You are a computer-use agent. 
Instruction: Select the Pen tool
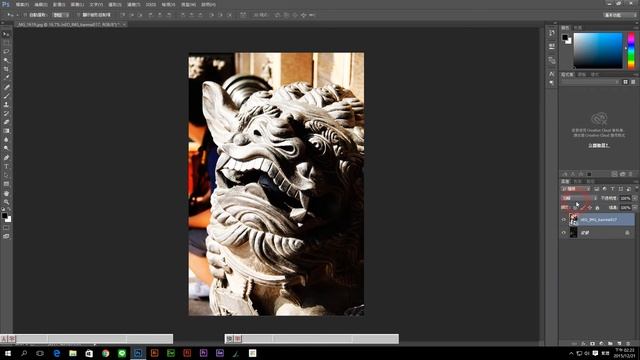coord(6,158)
